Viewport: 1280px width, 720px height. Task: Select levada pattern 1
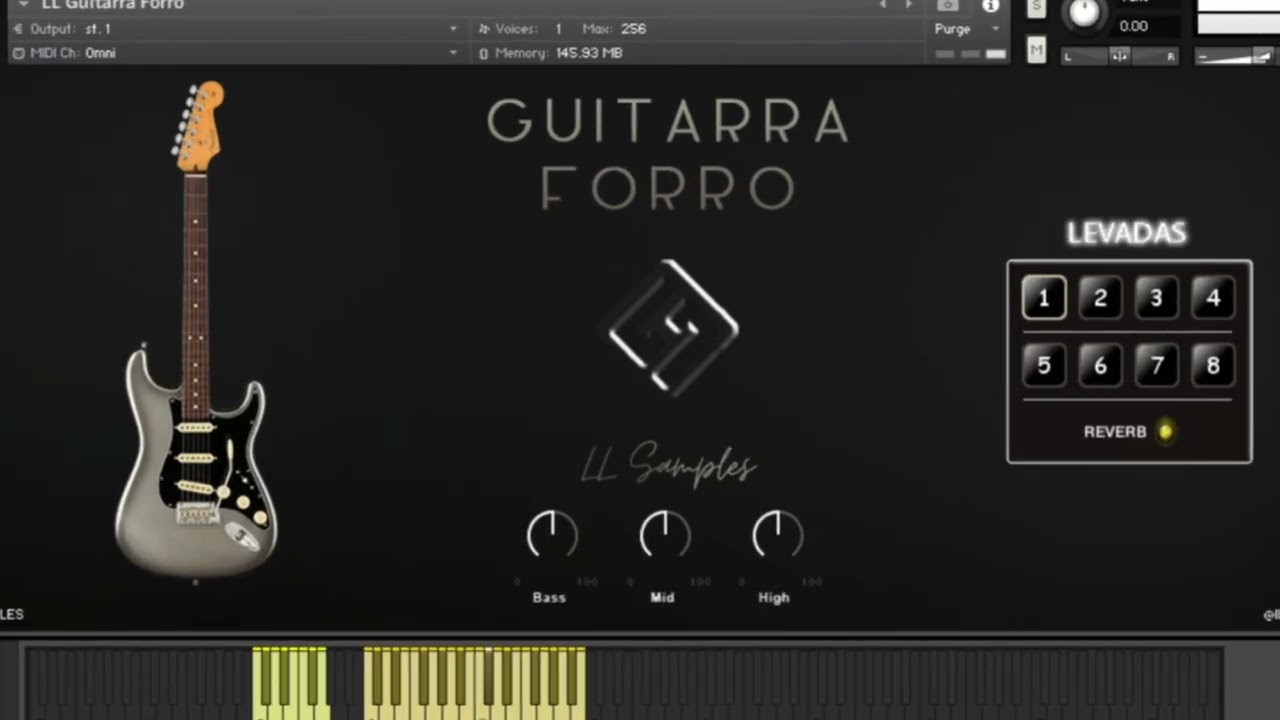point(1044,298)
